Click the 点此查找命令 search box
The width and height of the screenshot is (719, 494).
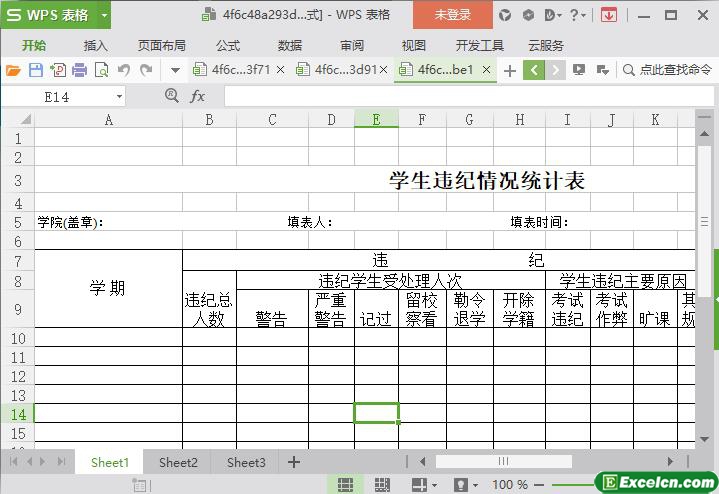click(668, 70)
